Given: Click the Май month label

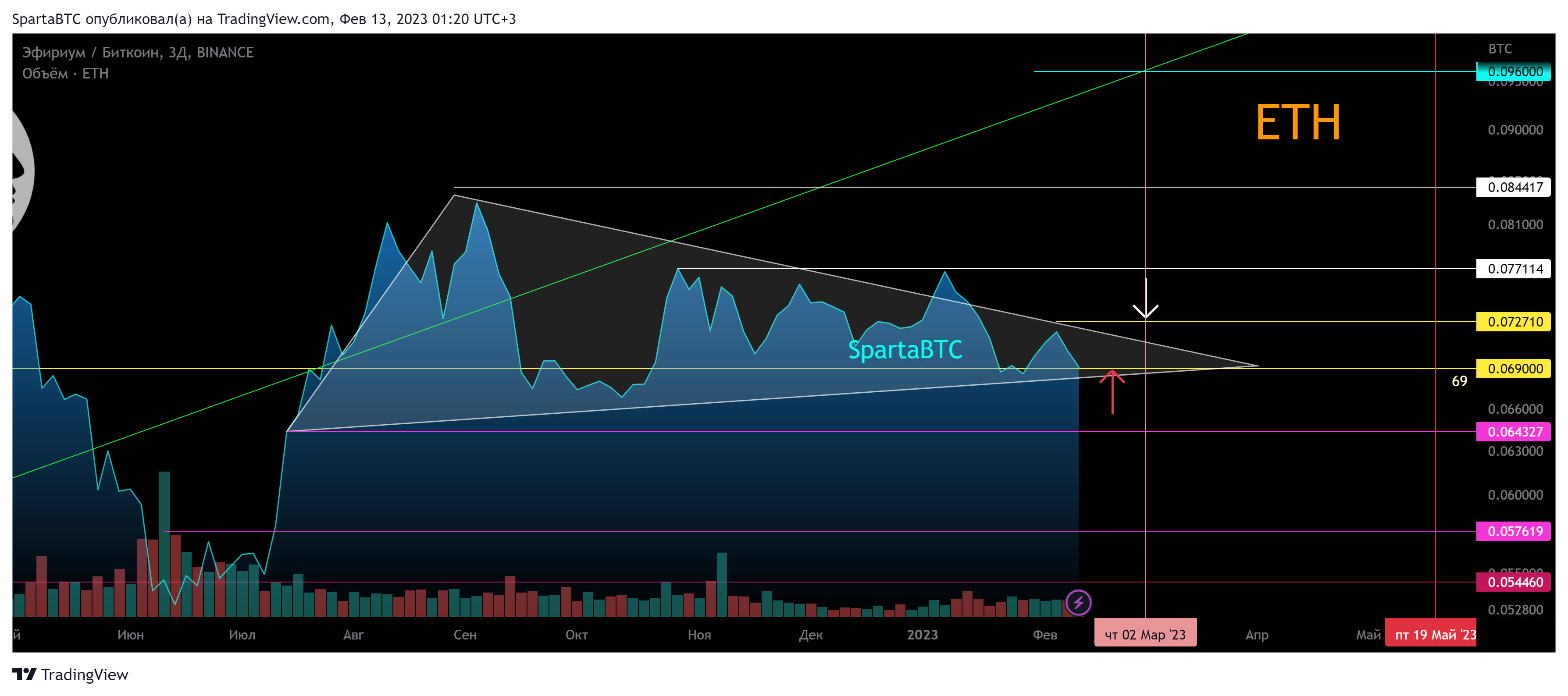Looking at the screenshot, I should point(1368,635).
